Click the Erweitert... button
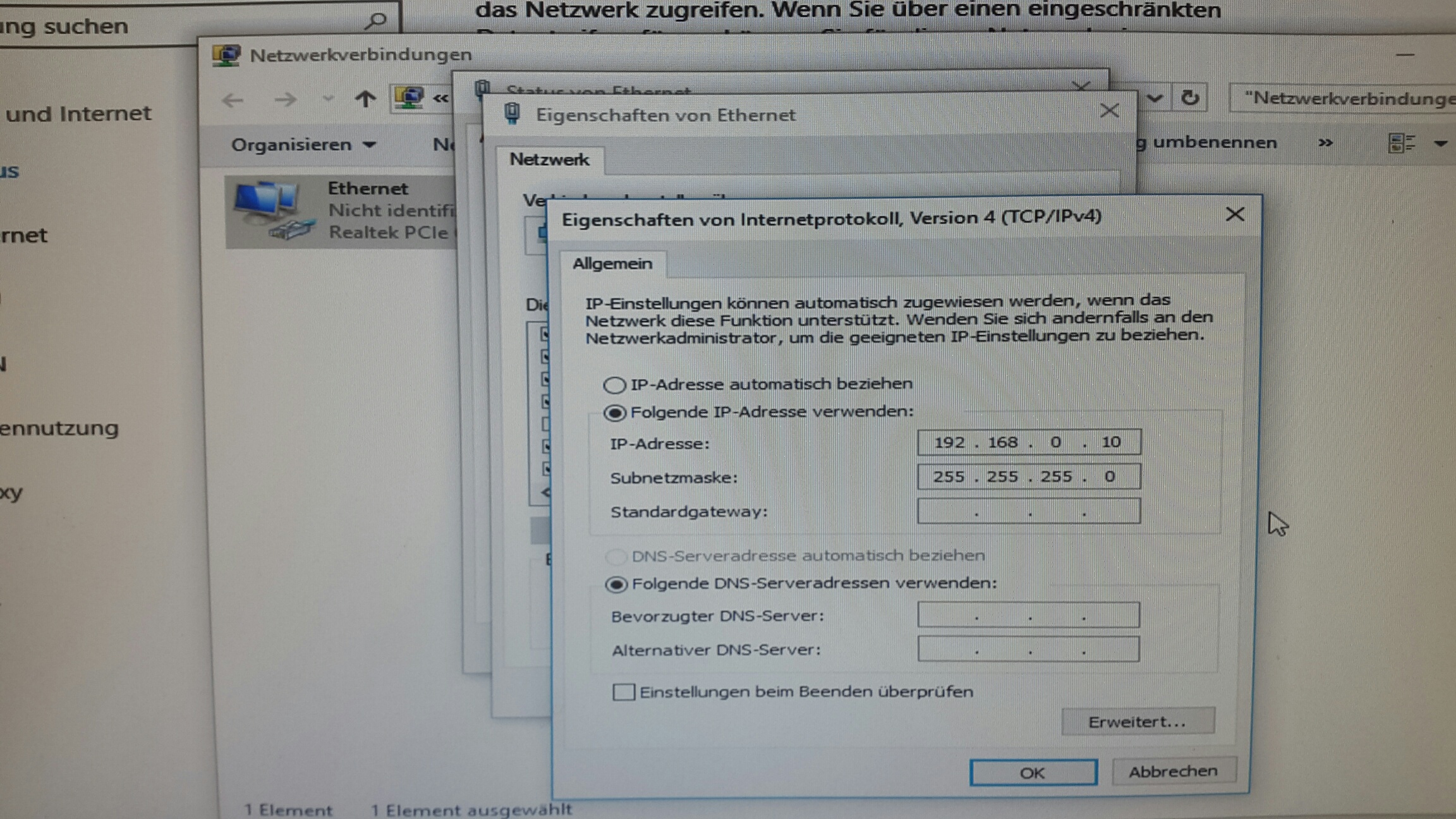Viewport: 1456px width, 819px height. point(1137,722)
